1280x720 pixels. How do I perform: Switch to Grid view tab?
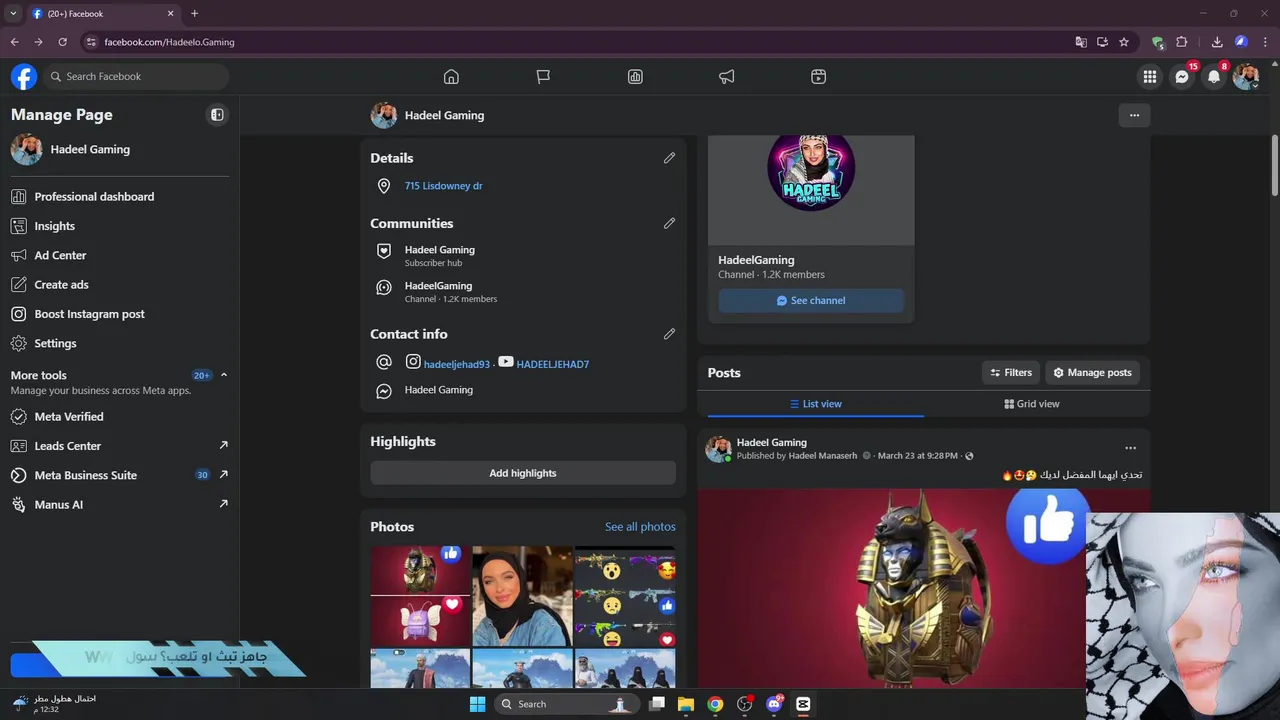tap(1032, 404)
